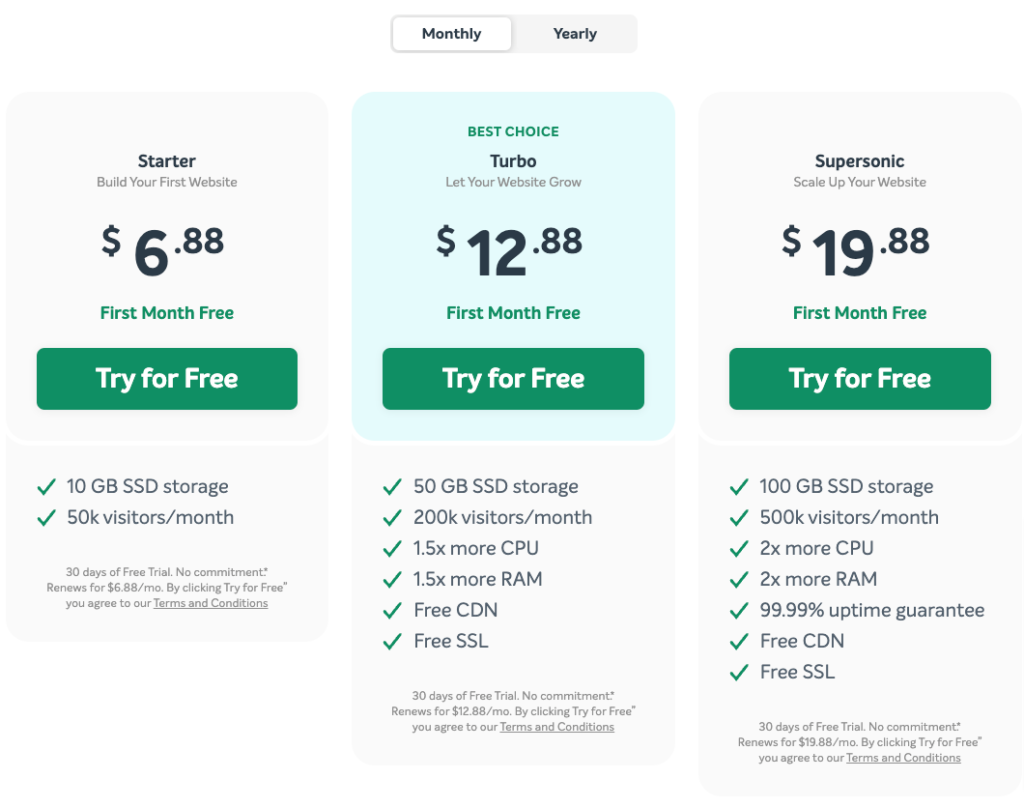Click checkmark beside Turbo's Free CDN
This screenshot has width=1024, height=808.
coord(392,611)
